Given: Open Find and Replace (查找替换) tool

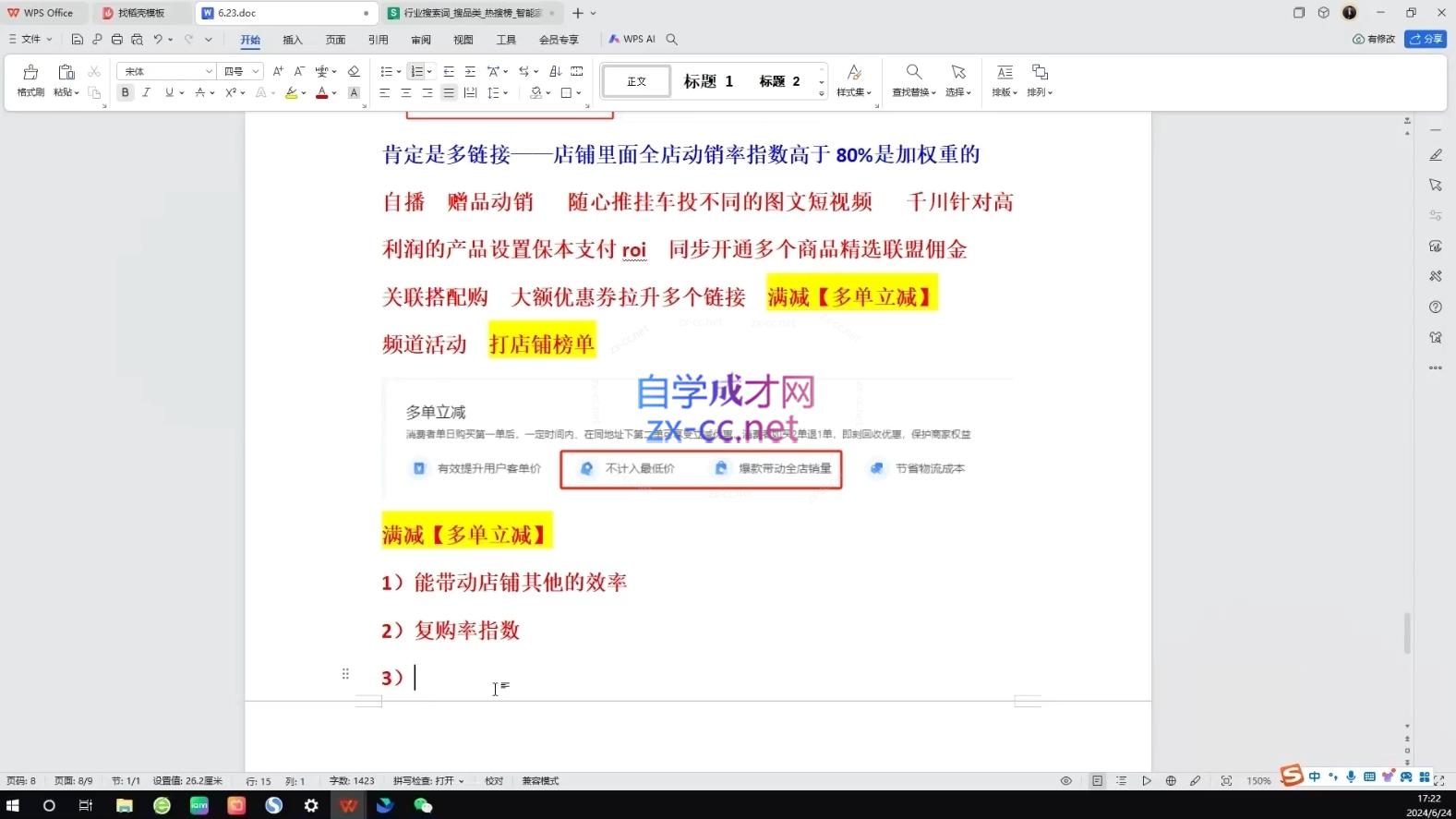Looking at the screenshot, I should (x=913, y=79).
